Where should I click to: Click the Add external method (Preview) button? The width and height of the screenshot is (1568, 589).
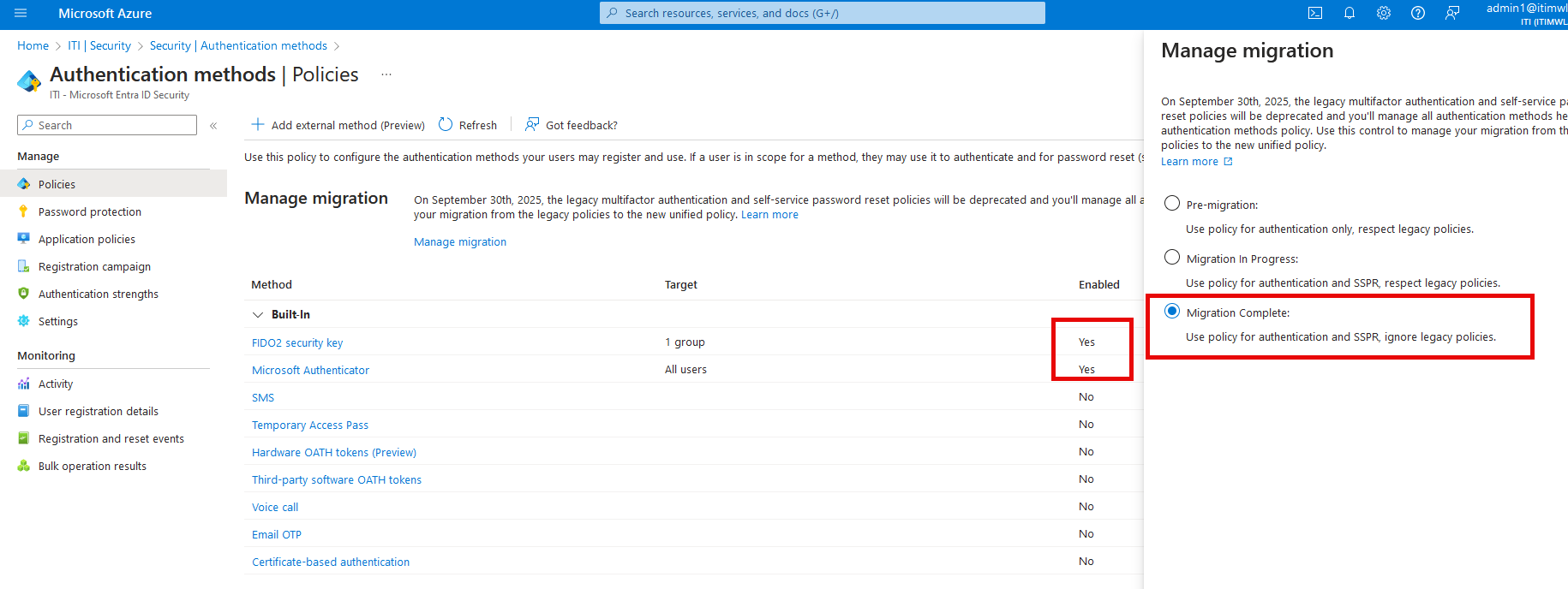click(x=338, y=125)
